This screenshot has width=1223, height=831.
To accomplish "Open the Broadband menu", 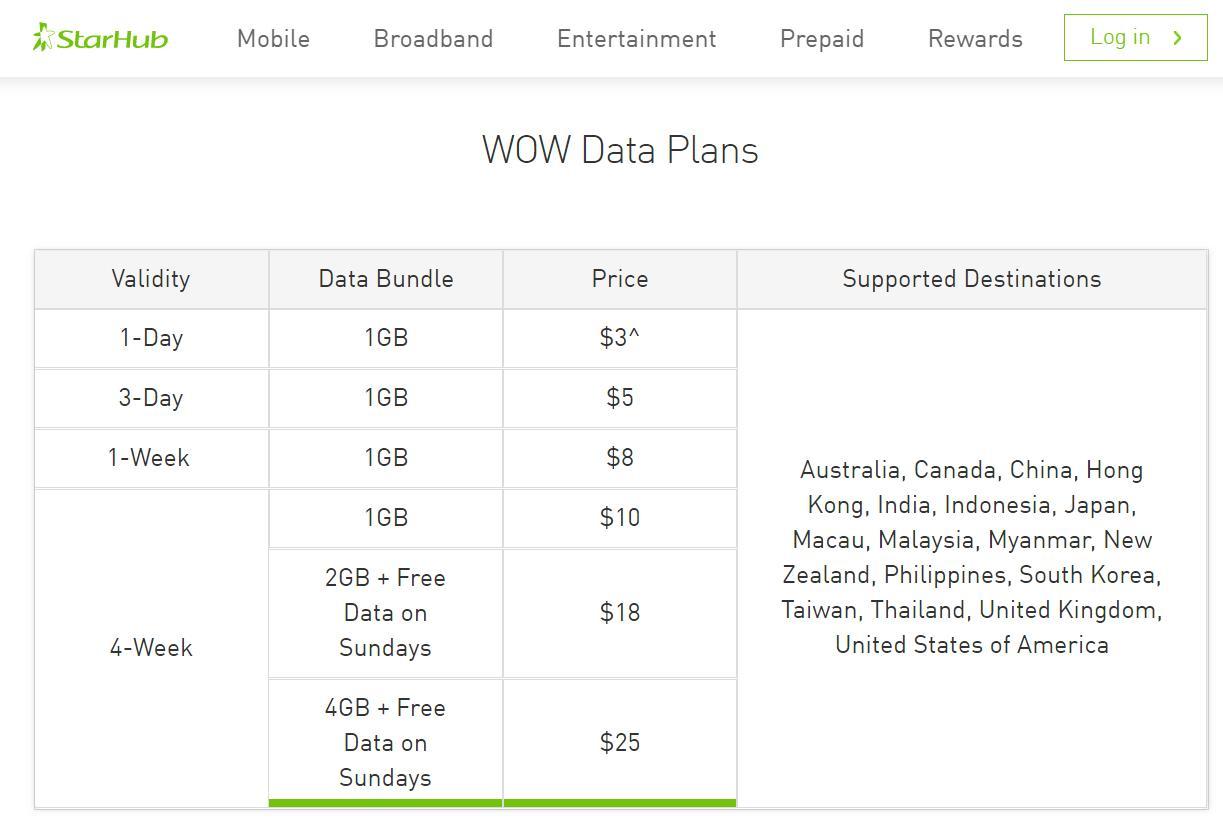I will click(433, 39).
